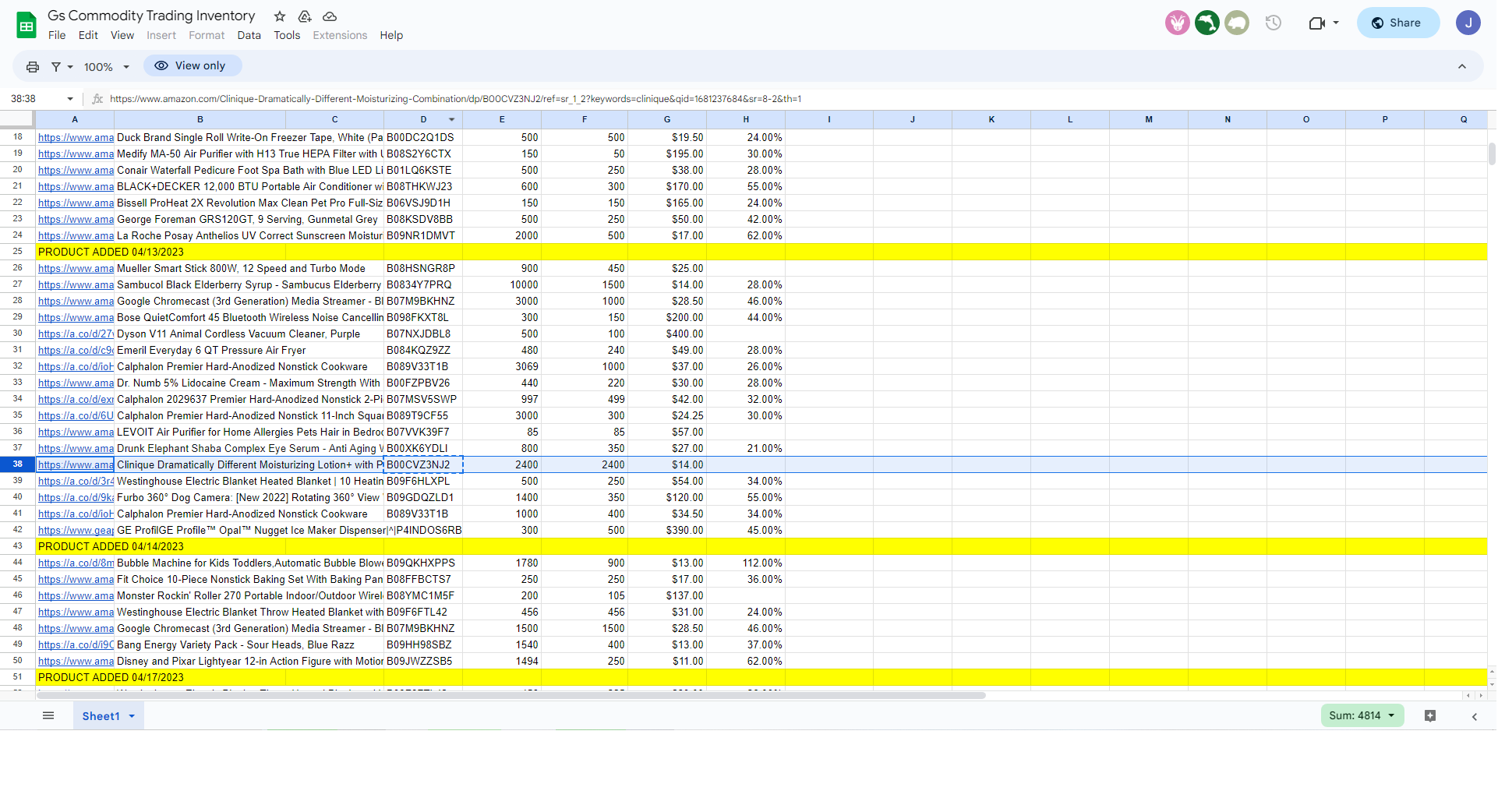Click ASIN B09JWZZSB5 cell
This screenshot has height=812, width=1498.
point(423,661)
